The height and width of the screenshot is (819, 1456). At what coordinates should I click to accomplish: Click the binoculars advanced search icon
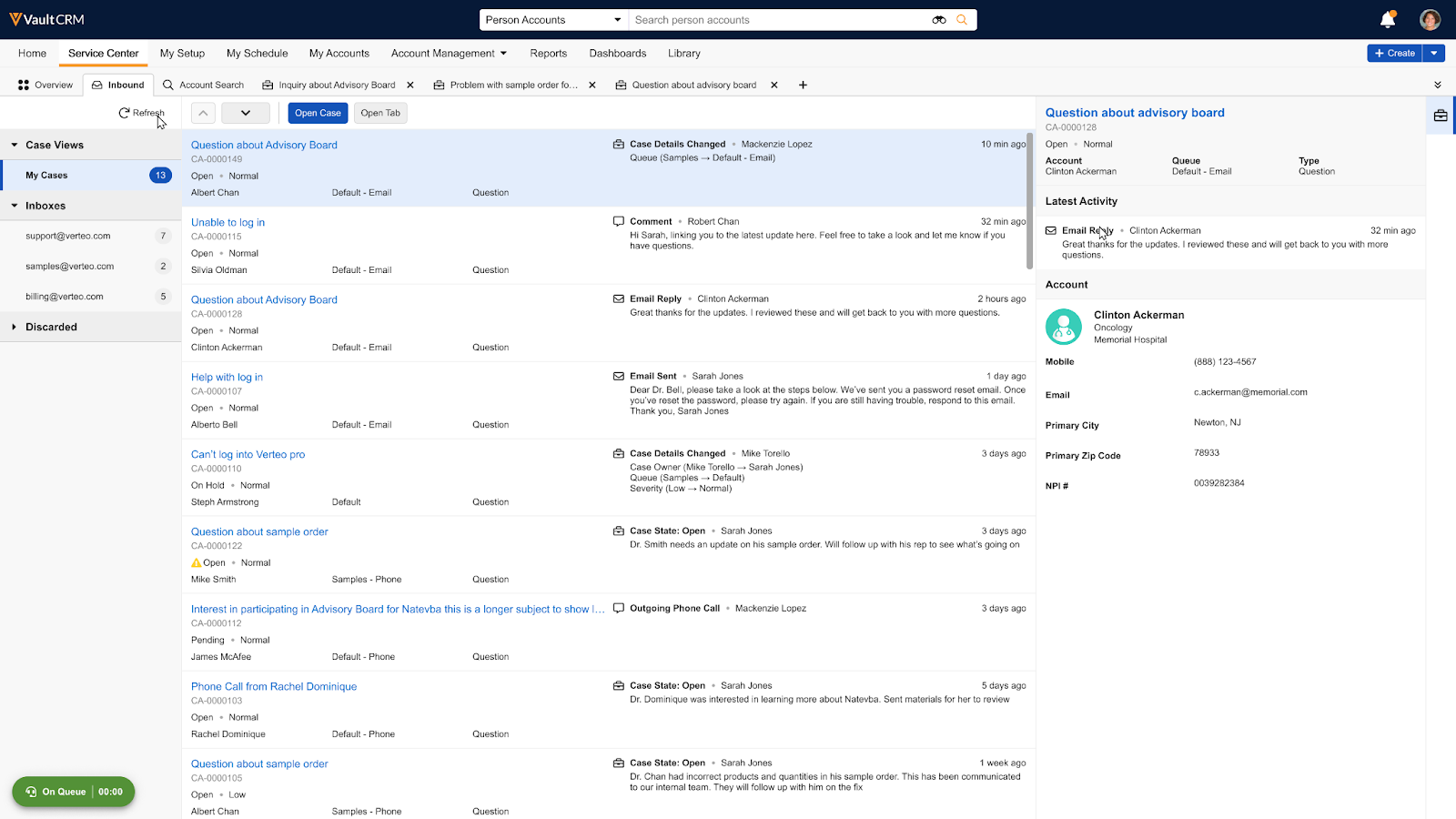(x=939, y=20)
